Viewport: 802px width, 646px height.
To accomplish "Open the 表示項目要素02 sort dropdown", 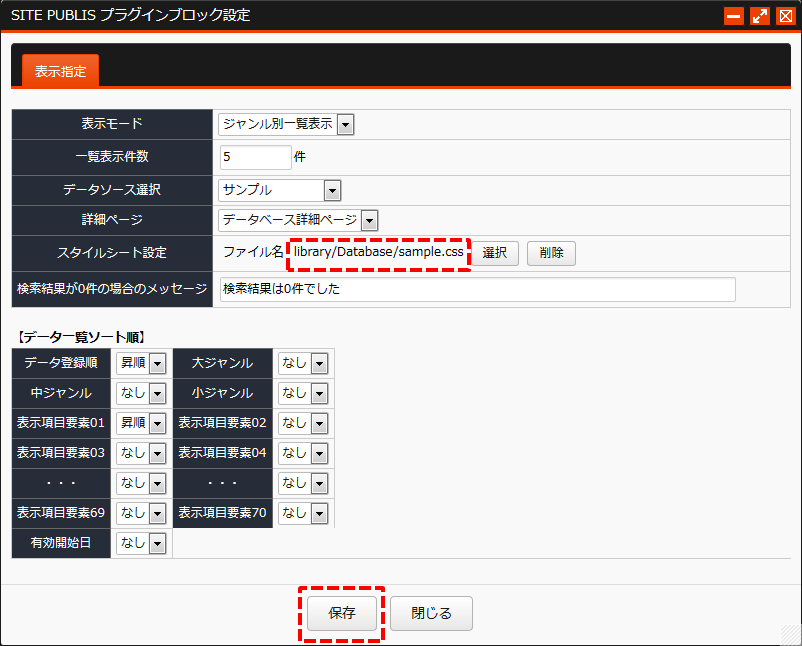I will (303, 424).
